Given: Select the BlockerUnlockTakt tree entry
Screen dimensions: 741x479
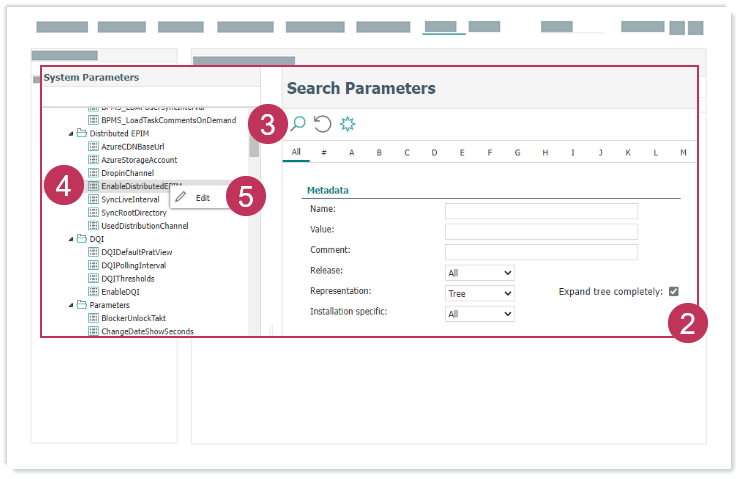Looking at the screenshot, I should point(133,318).
